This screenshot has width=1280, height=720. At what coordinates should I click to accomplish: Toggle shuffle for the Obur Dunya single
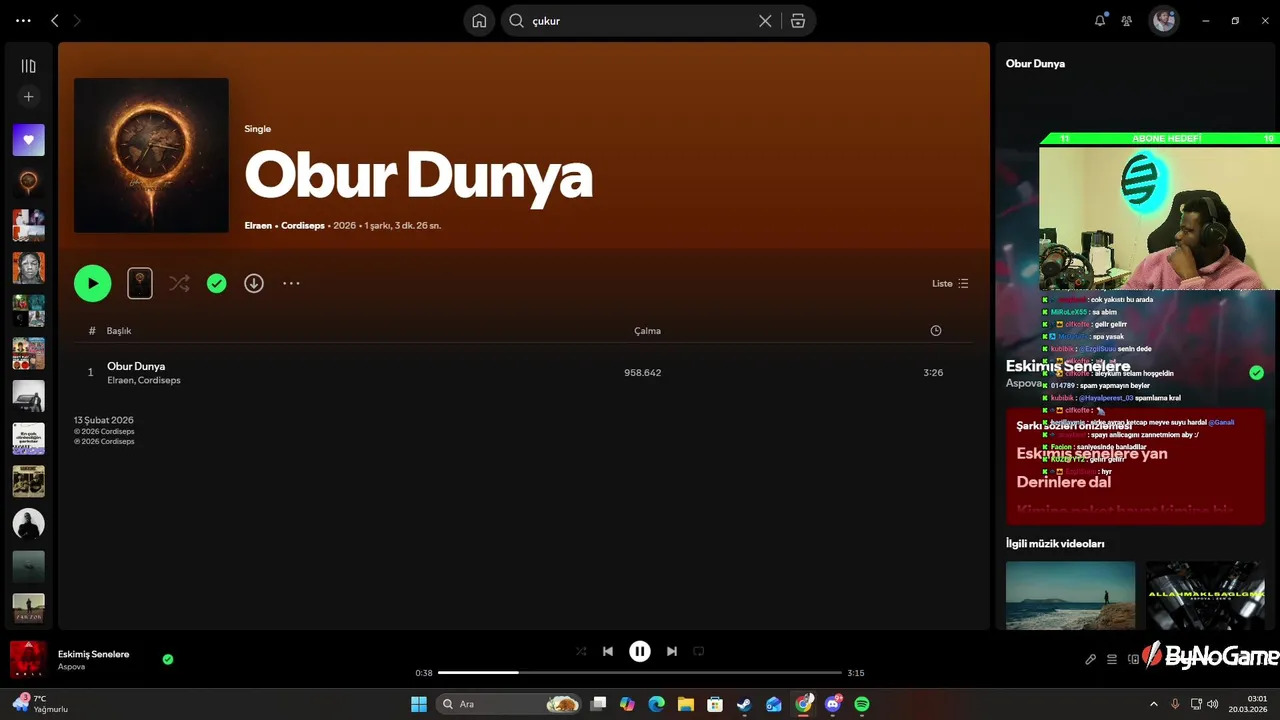click(x=179, y=284)
